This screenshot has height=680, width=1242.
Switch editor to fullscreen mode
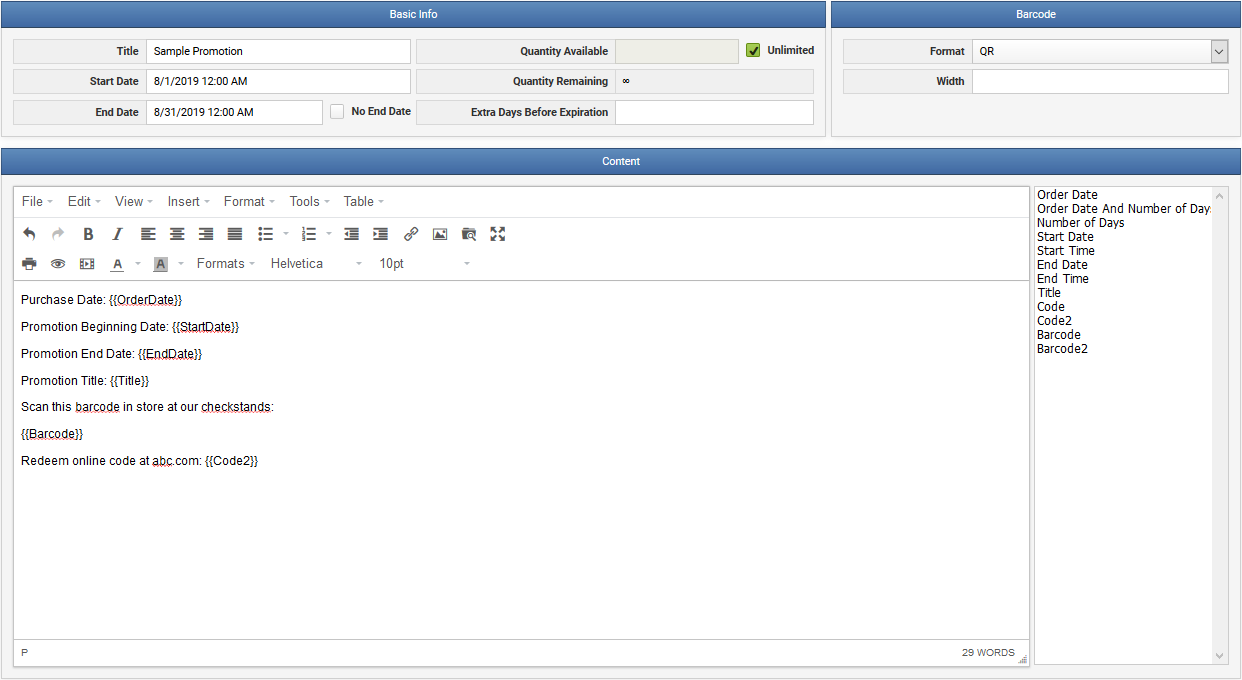[498, 234]
